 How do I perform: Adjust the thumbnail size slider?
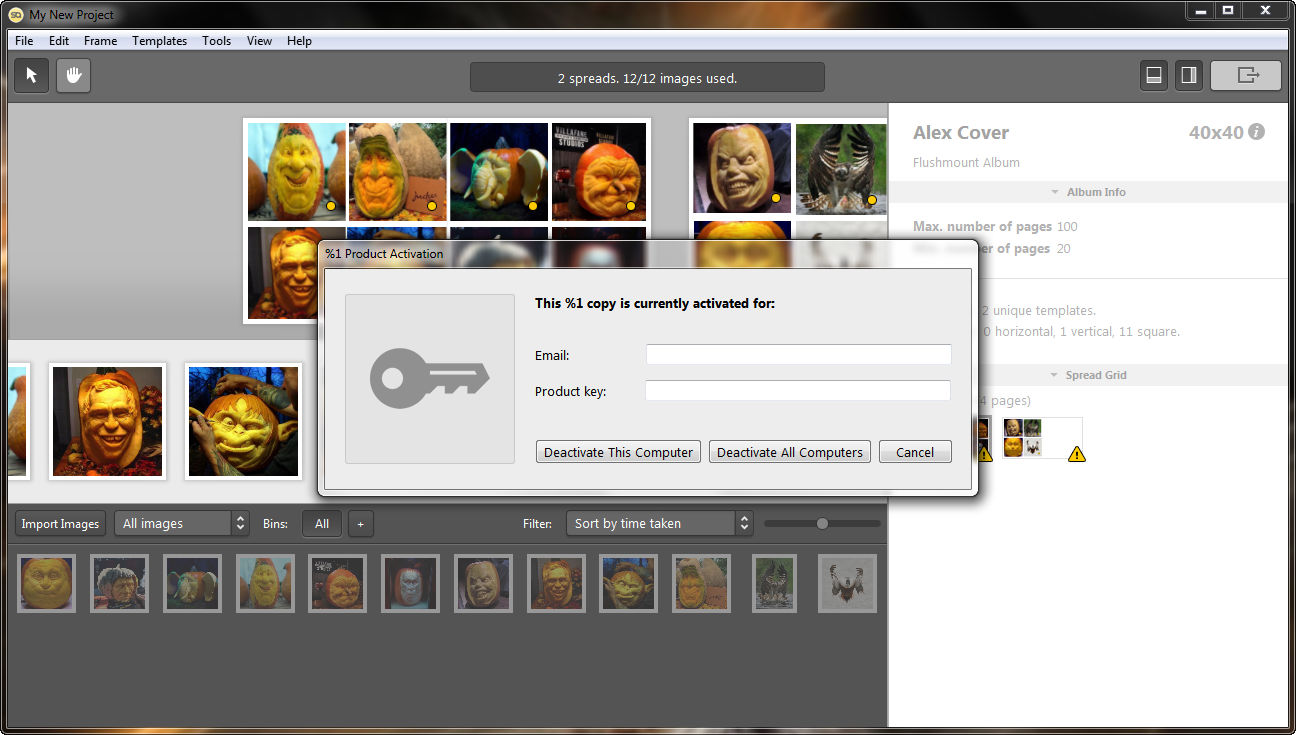[822, 523]
